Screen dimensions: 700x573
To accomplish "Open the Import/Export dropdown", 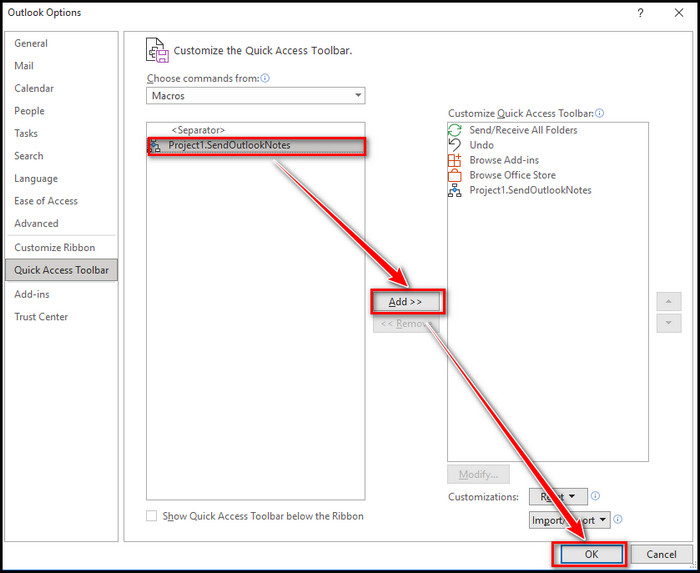I will point(569,520).
